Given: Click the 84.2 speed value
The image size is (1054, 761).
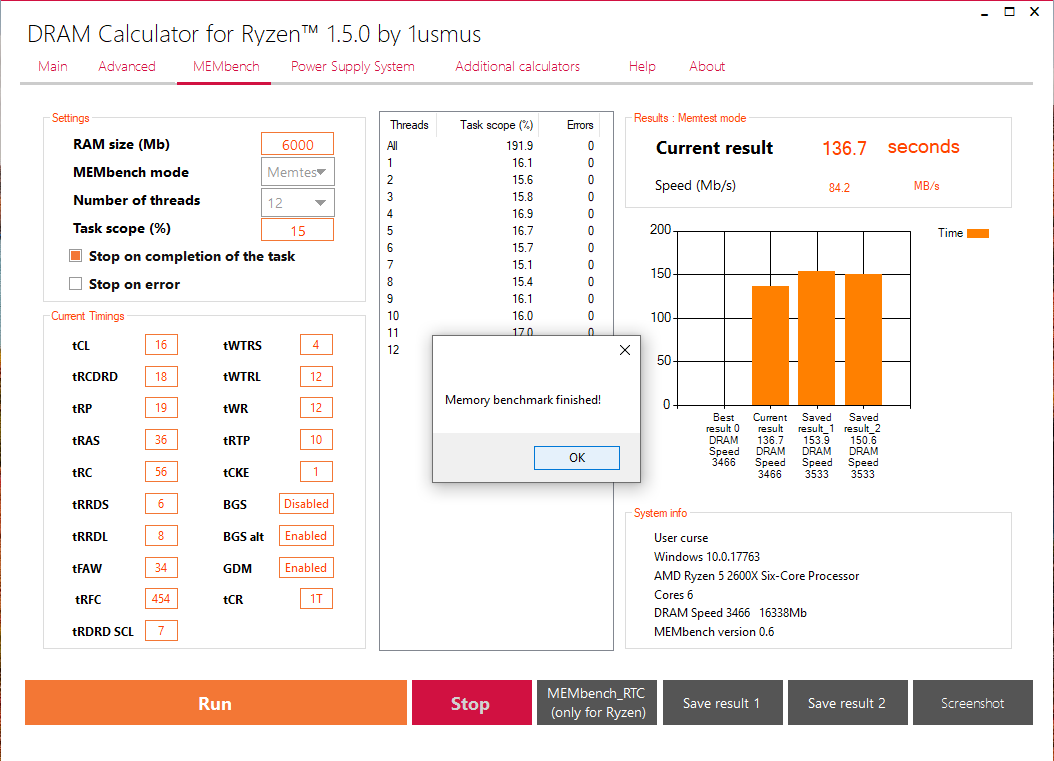Looking at the screenshot, I should click(x=839, y=188).
